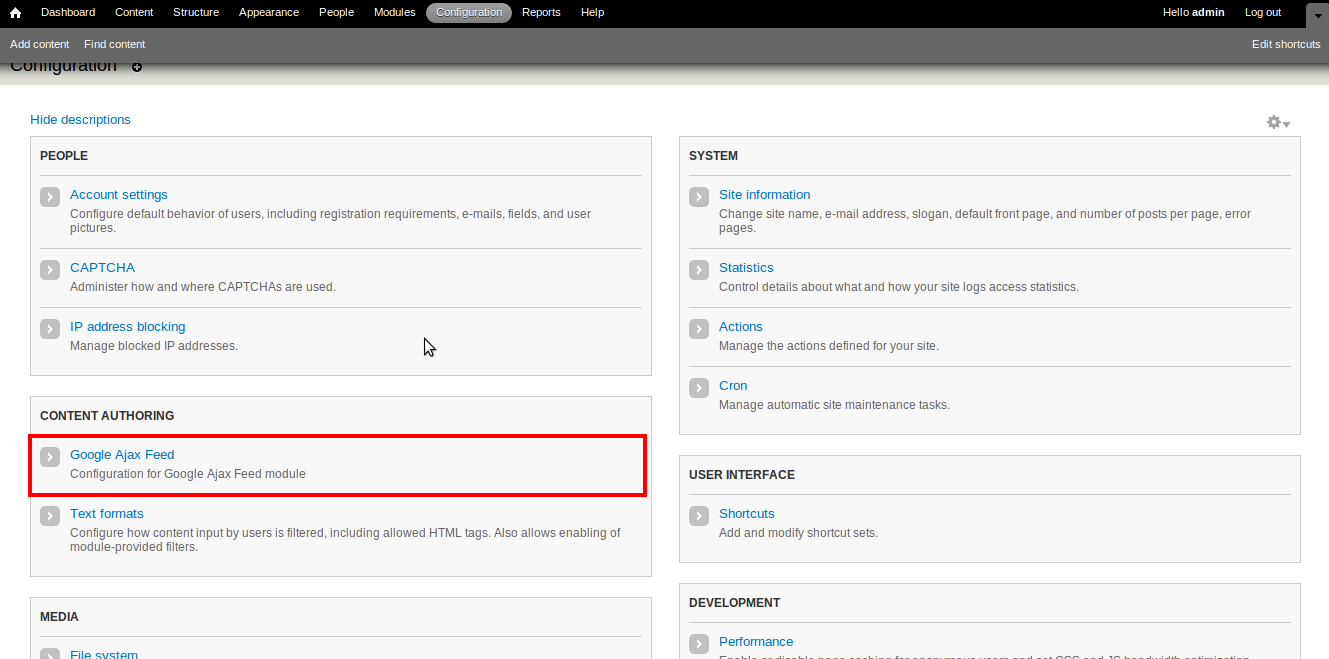Go to the site home via house icon
Screen dimensions: 1329x659
[15, 13]
